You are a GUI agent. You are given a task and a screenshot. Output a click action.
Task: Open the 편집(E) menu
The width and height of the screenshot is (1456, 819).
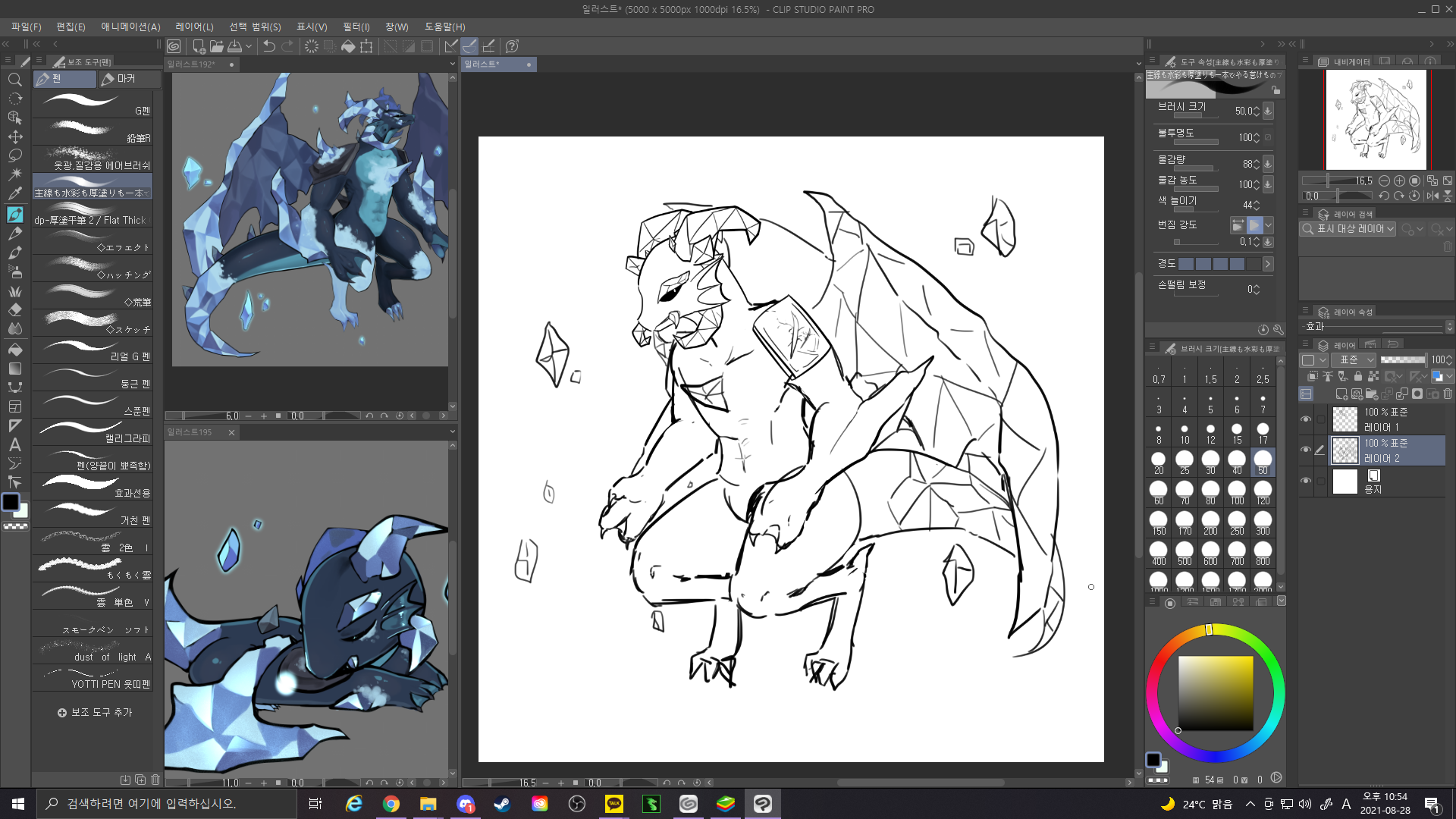point(71,27)
